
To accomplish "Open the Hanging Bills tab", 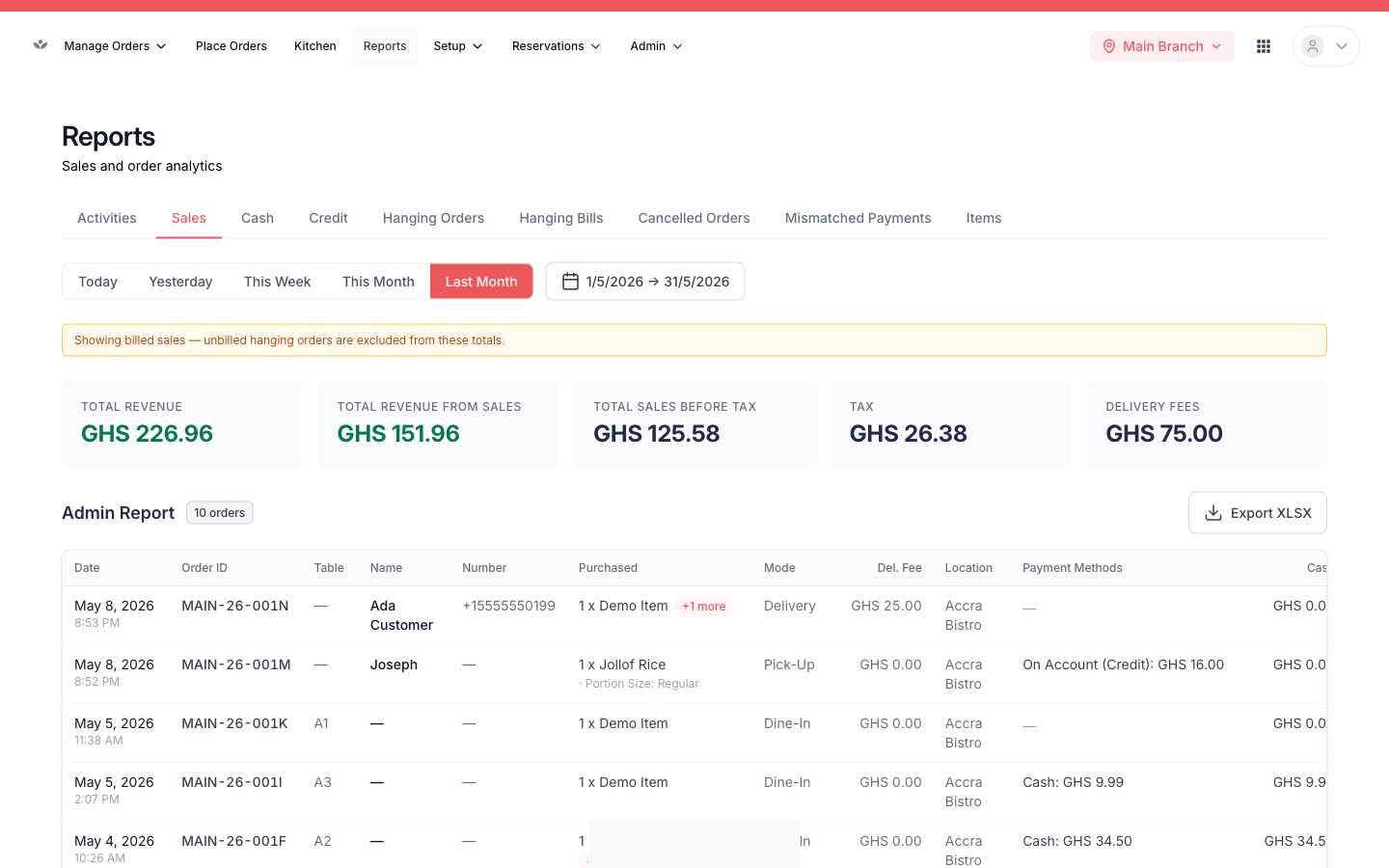I will point(561,218).
